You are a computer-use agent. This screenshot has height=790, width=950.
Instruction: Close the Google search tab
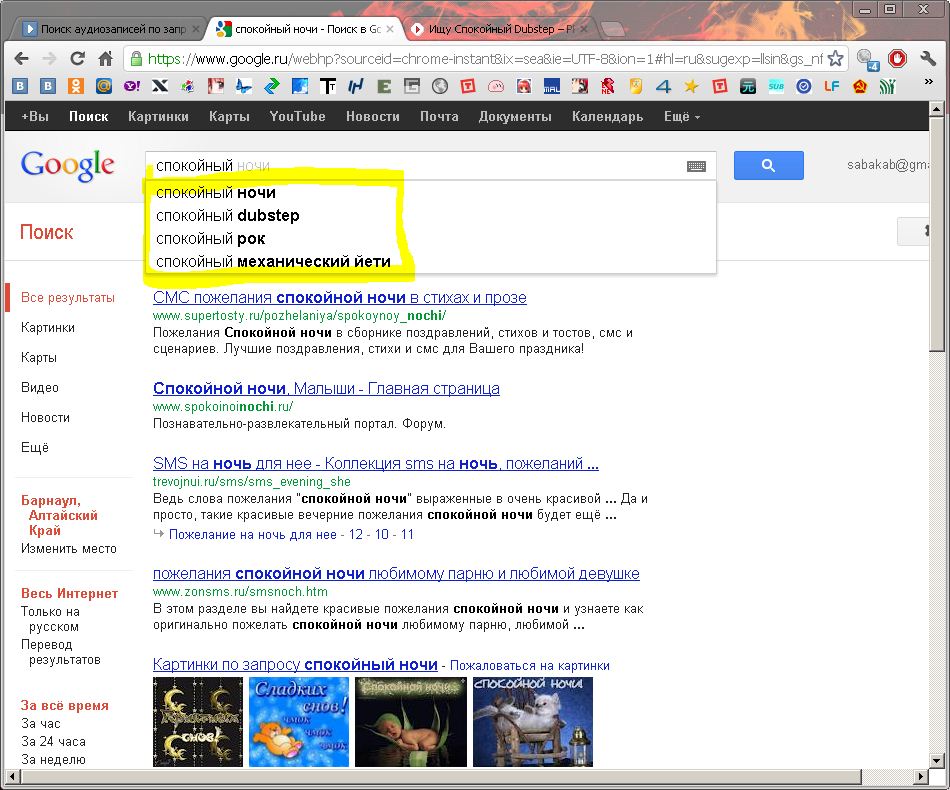tap(390, 28)
